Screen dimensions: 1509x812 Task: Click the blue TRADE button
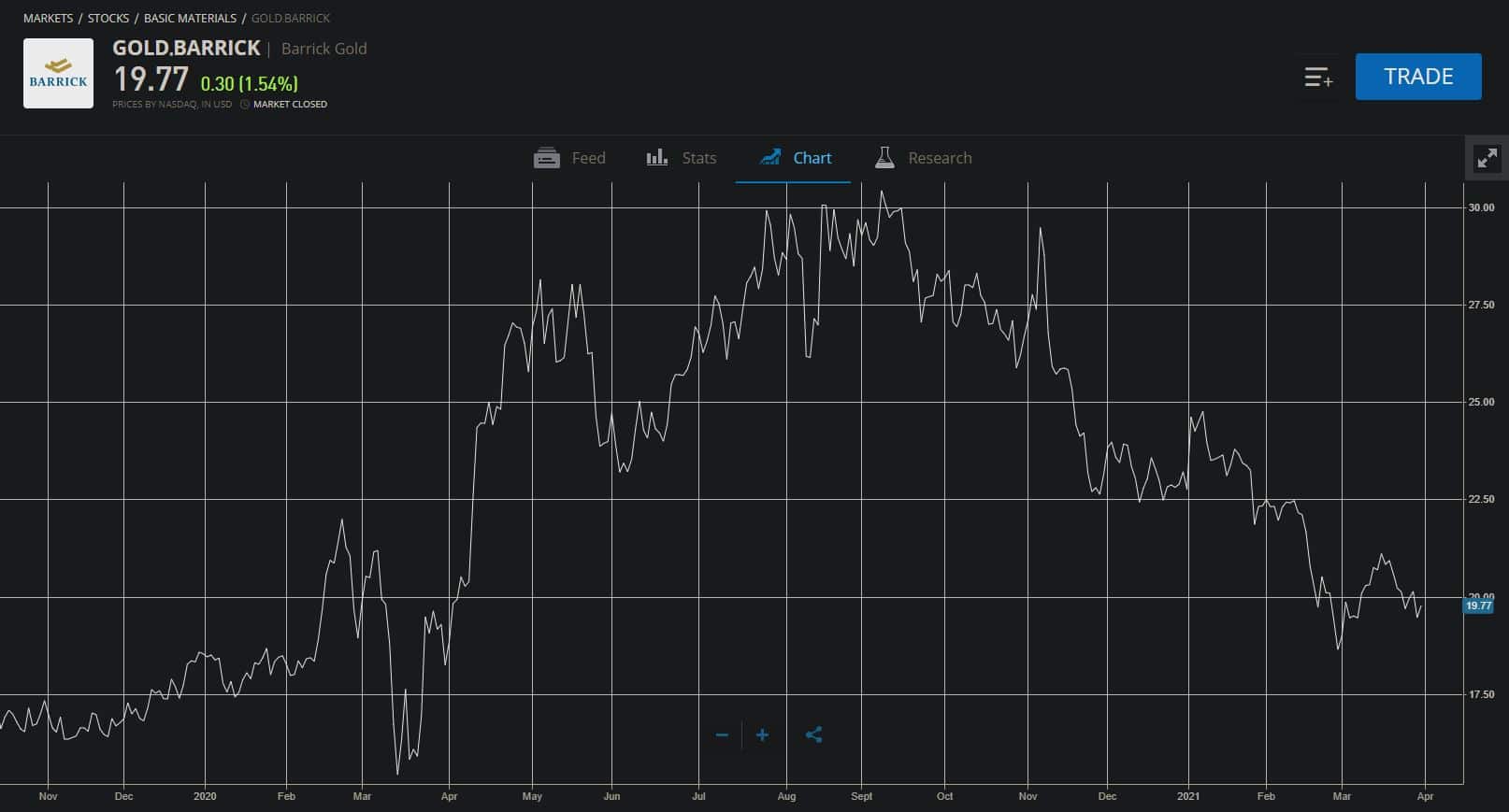point(1418,77)
